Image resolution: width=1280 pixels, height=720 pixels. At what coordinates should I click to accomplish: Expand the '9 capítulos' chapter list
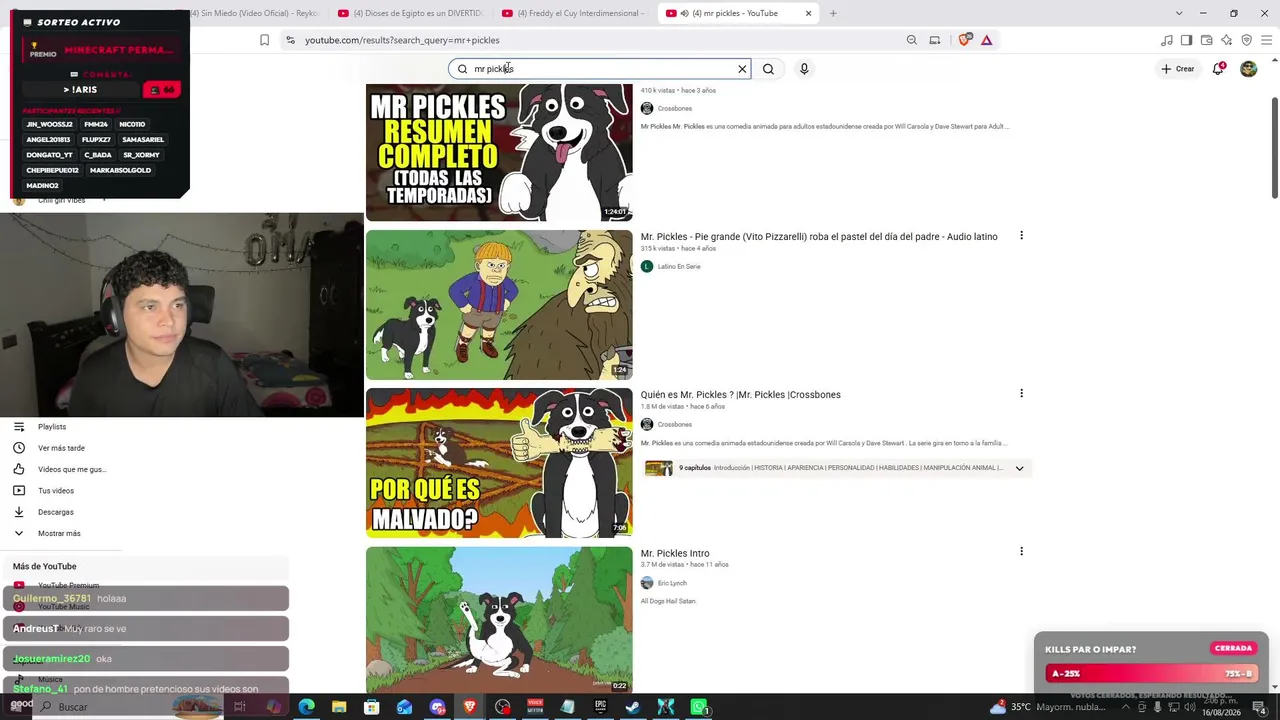pyautogui.click(x=1019, y=468)
